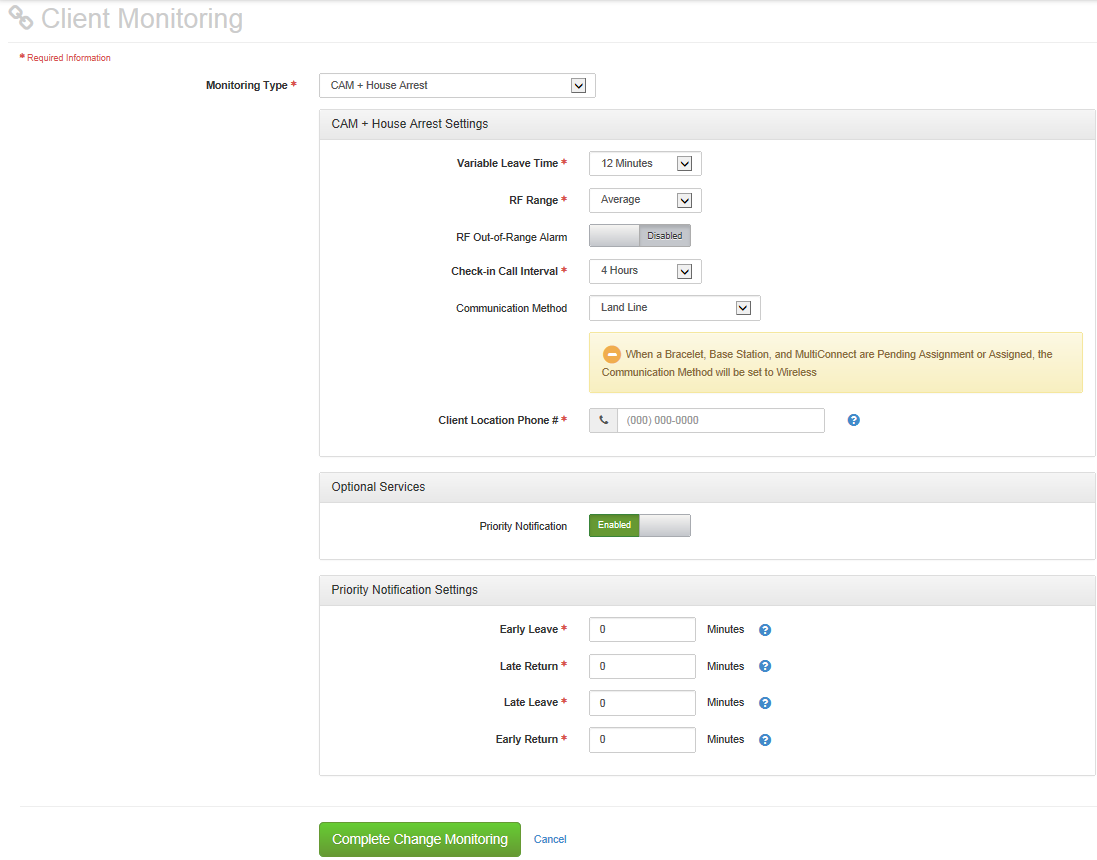This screenshot has height=860, width=1097.
Task: Click the Client Location Phone number field
Action: point(720,420)
